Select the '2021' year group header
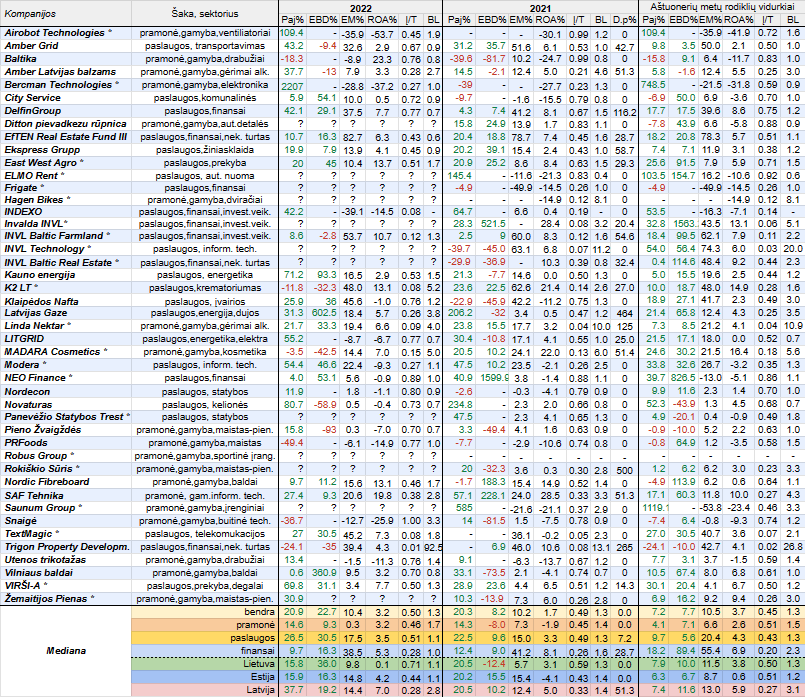 tap(540, 8)
